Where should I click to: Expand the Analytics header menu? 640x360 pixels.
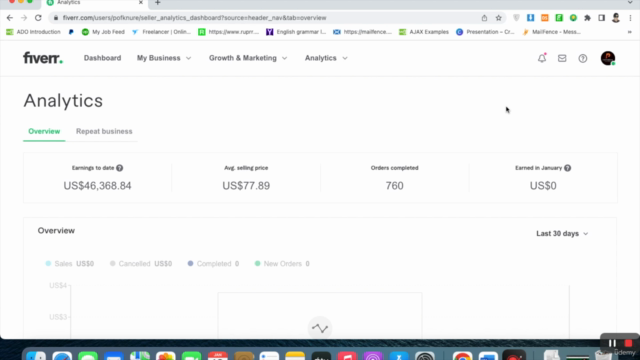(326, 58)
